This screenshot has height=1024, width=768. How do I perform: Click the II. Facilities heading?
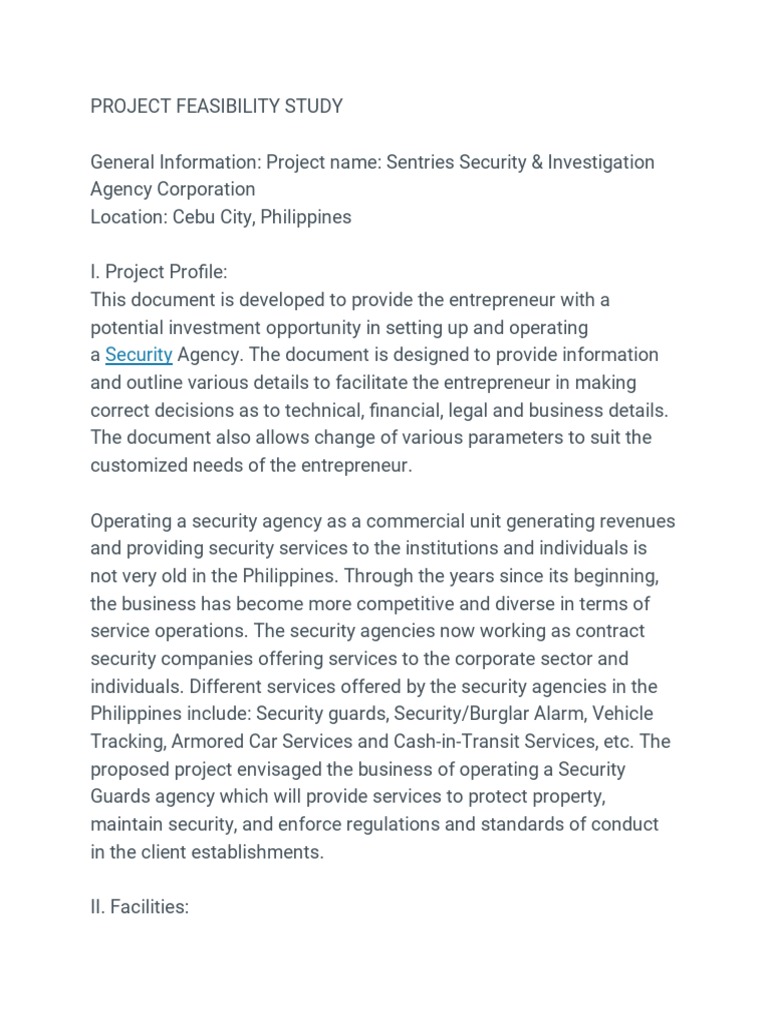140,908
